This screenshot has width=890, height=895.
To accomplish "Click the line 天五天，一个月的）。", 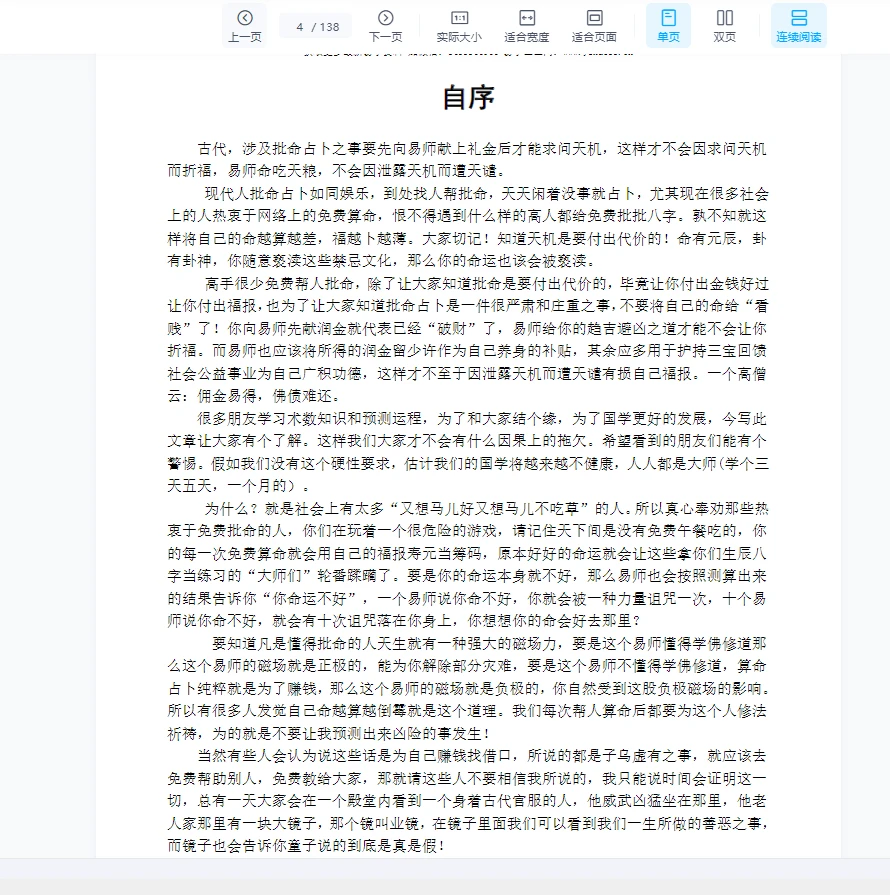I will 239,486.
